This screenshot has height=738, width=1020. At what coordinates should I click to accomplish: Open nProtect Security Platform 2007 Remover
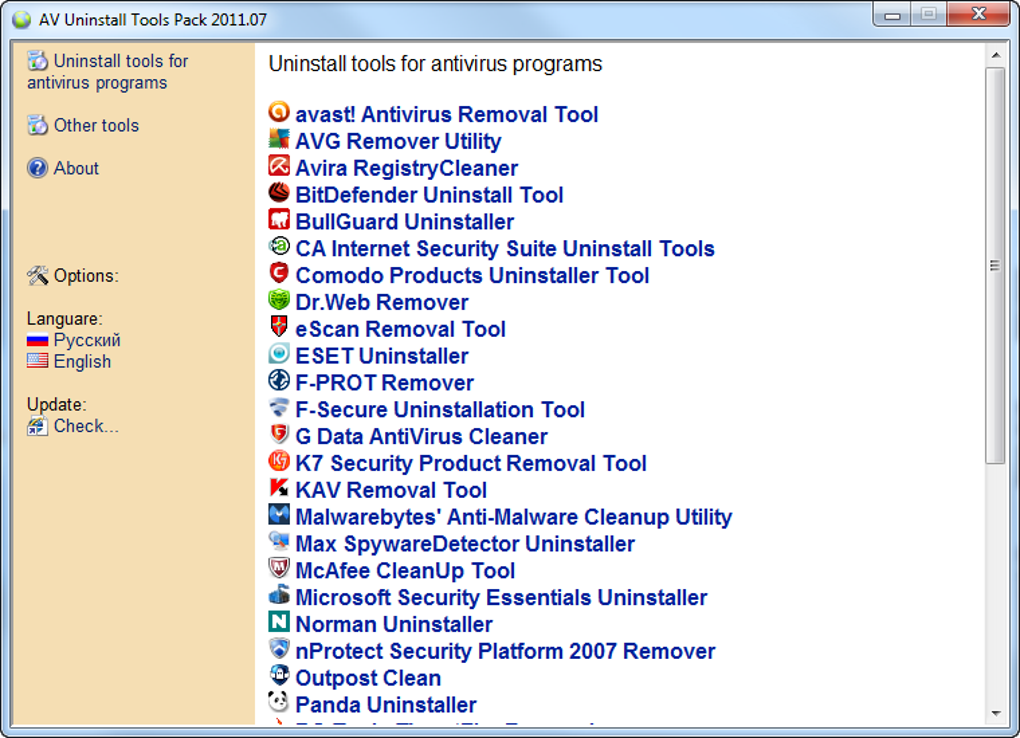click(x=505, y=651)
